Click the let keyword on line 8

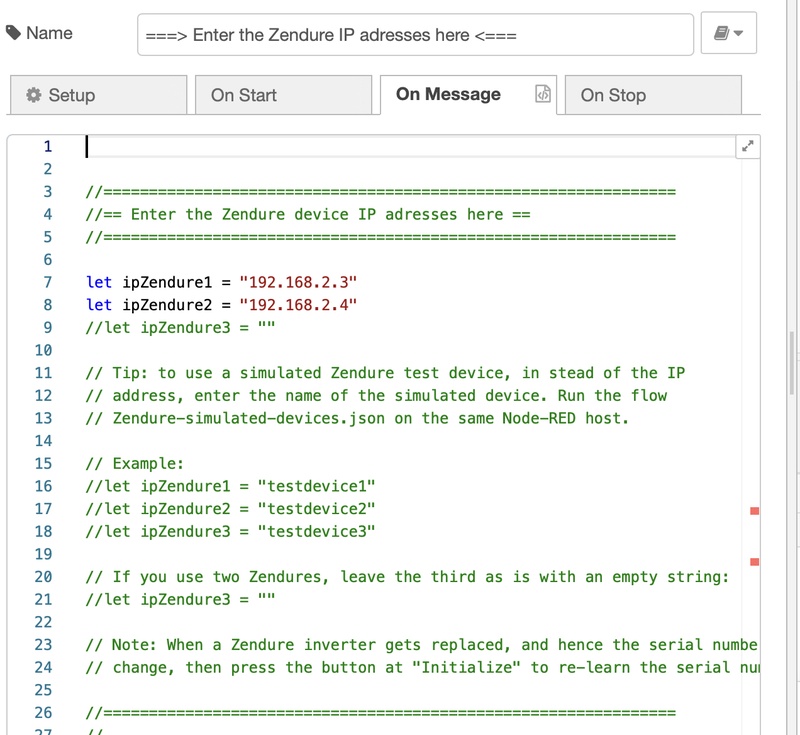point(99,305)
